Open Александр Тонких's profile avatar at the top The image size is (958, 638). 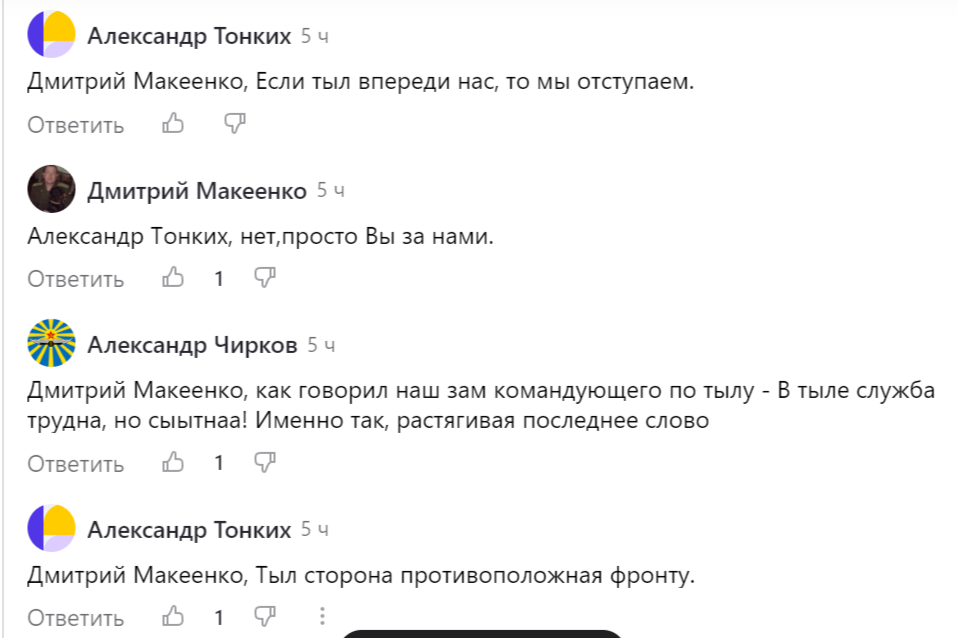click(x=51, y=31)
